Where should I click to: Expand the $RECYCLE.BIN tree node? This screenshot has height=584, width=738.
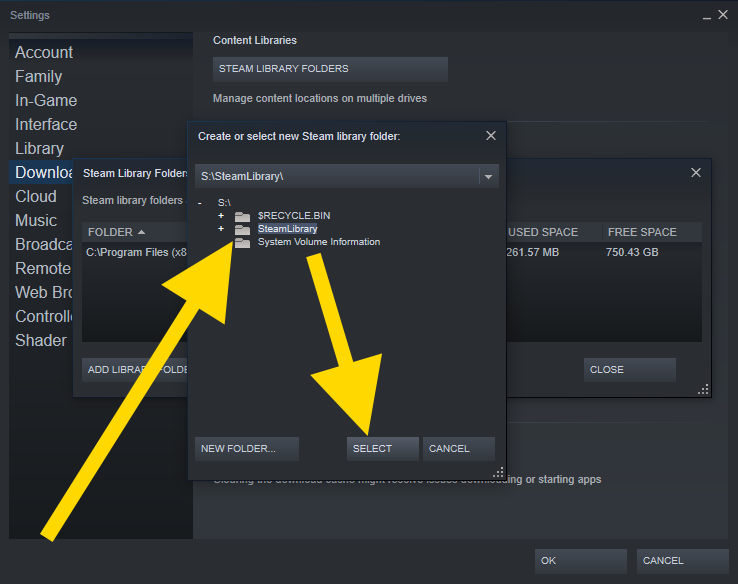[221, 216]
